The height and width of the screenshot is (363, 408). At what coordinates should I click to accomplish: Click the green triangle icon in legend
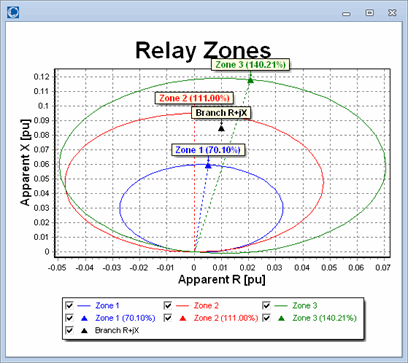281,318
